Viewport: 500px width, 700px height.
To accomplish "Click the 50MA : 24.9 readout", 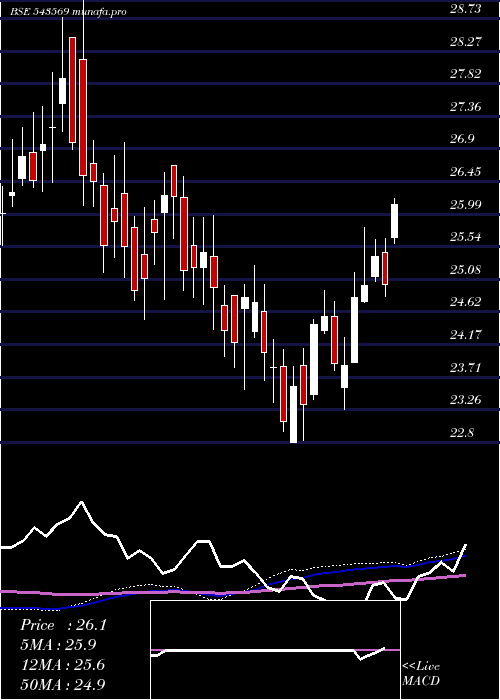I will [x=63, y=684].
